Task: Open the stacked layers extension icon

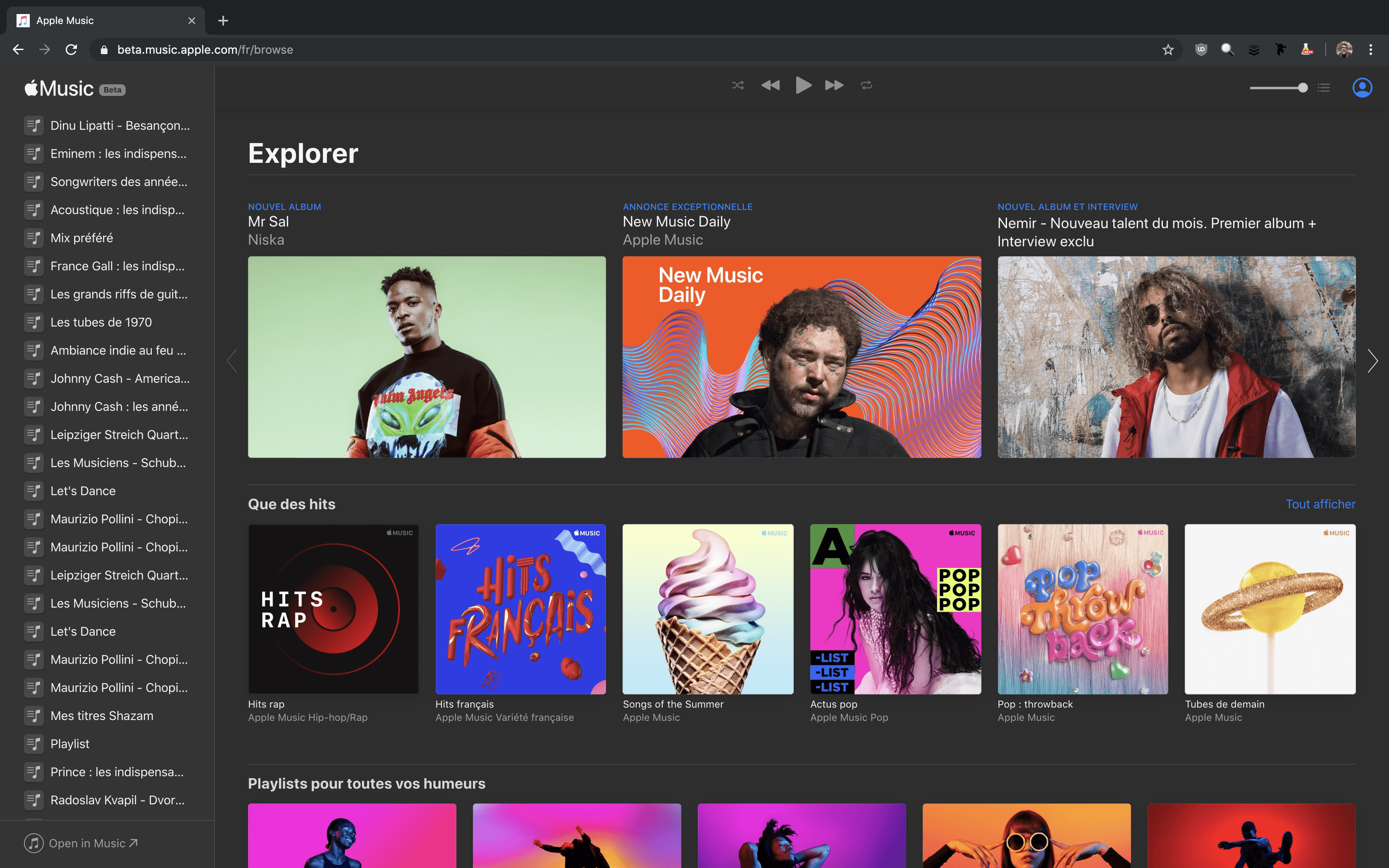Action: pos(1253,50)
